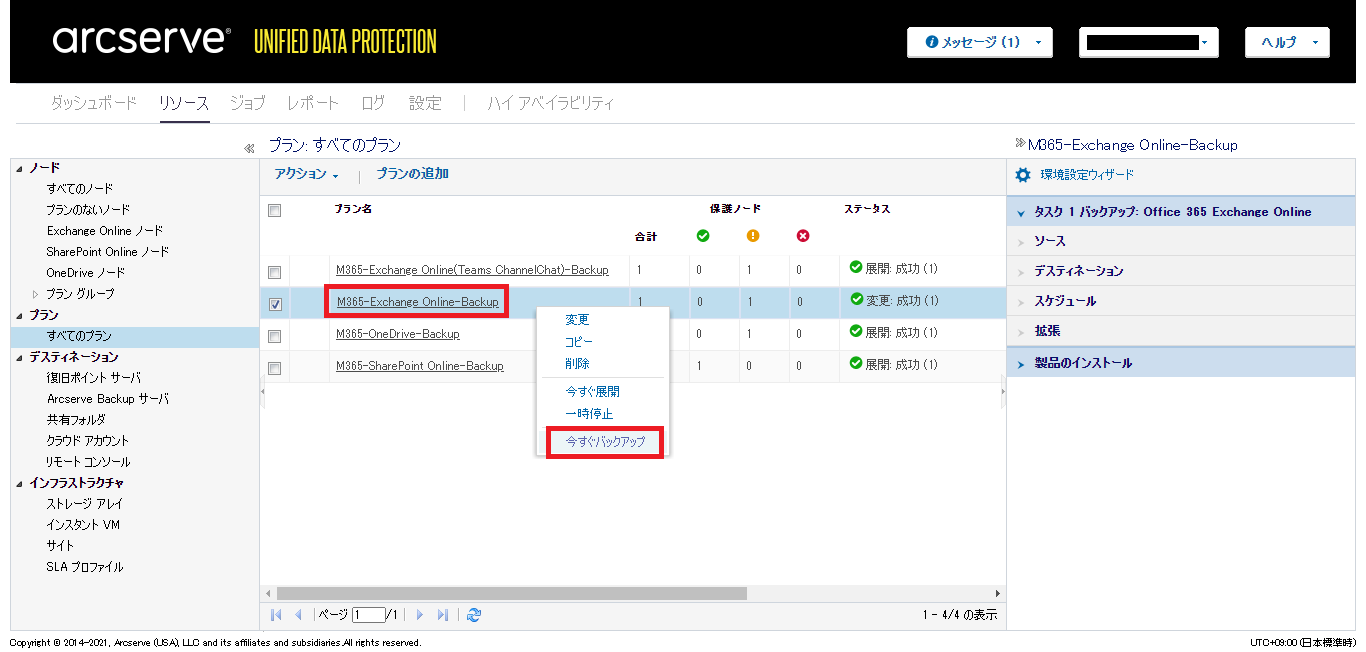
Task: Click the gear icon for 環境設定ウィザード
Action: point(1023,175)
